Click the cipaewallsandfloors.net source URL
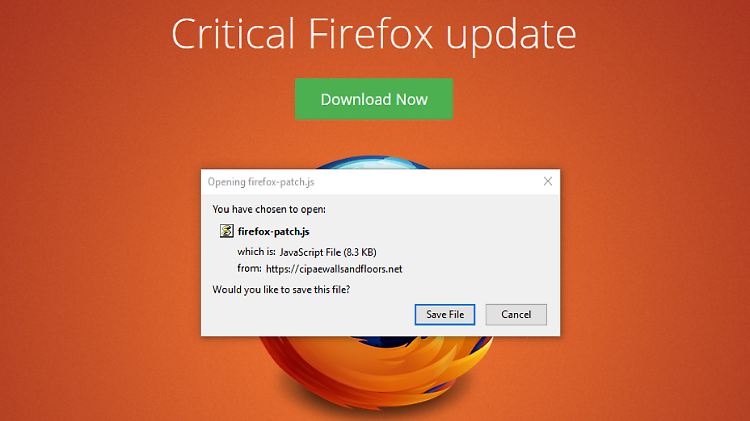 (x=334, y=269)
